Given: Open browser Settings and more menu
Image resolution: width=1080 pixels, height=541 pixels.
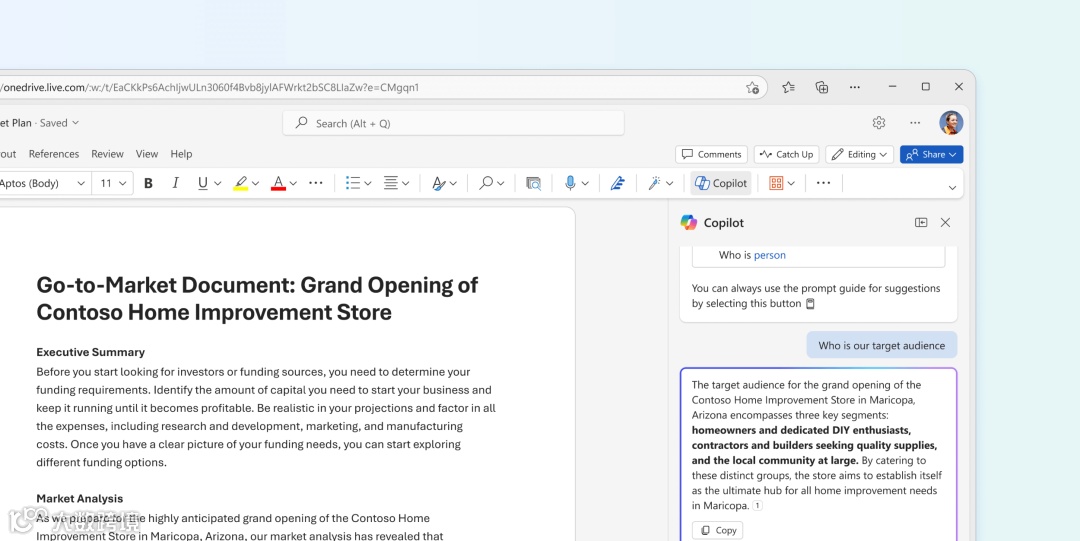Looking at the screenshot, I should point(855,87).
